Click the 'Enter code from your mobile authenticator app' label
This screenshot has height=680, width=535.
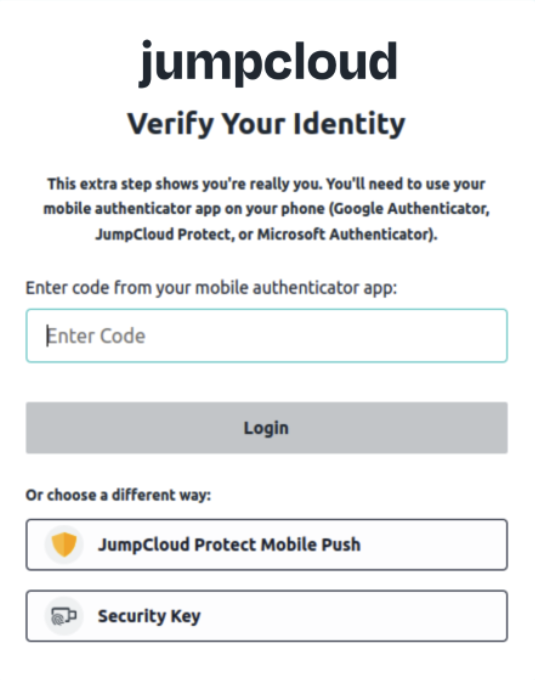[x=211, y=288]
